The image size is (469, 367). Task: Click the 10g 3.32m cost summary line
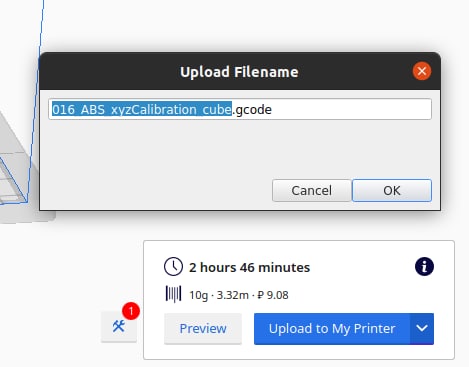tap(239, 295)
